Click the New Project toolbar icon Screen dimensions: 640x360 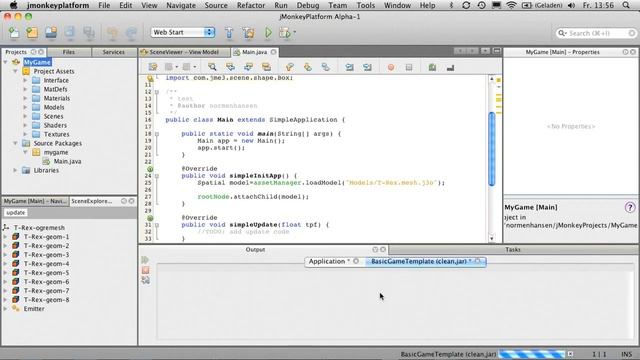pyautogui.click(x=32, y=33)
